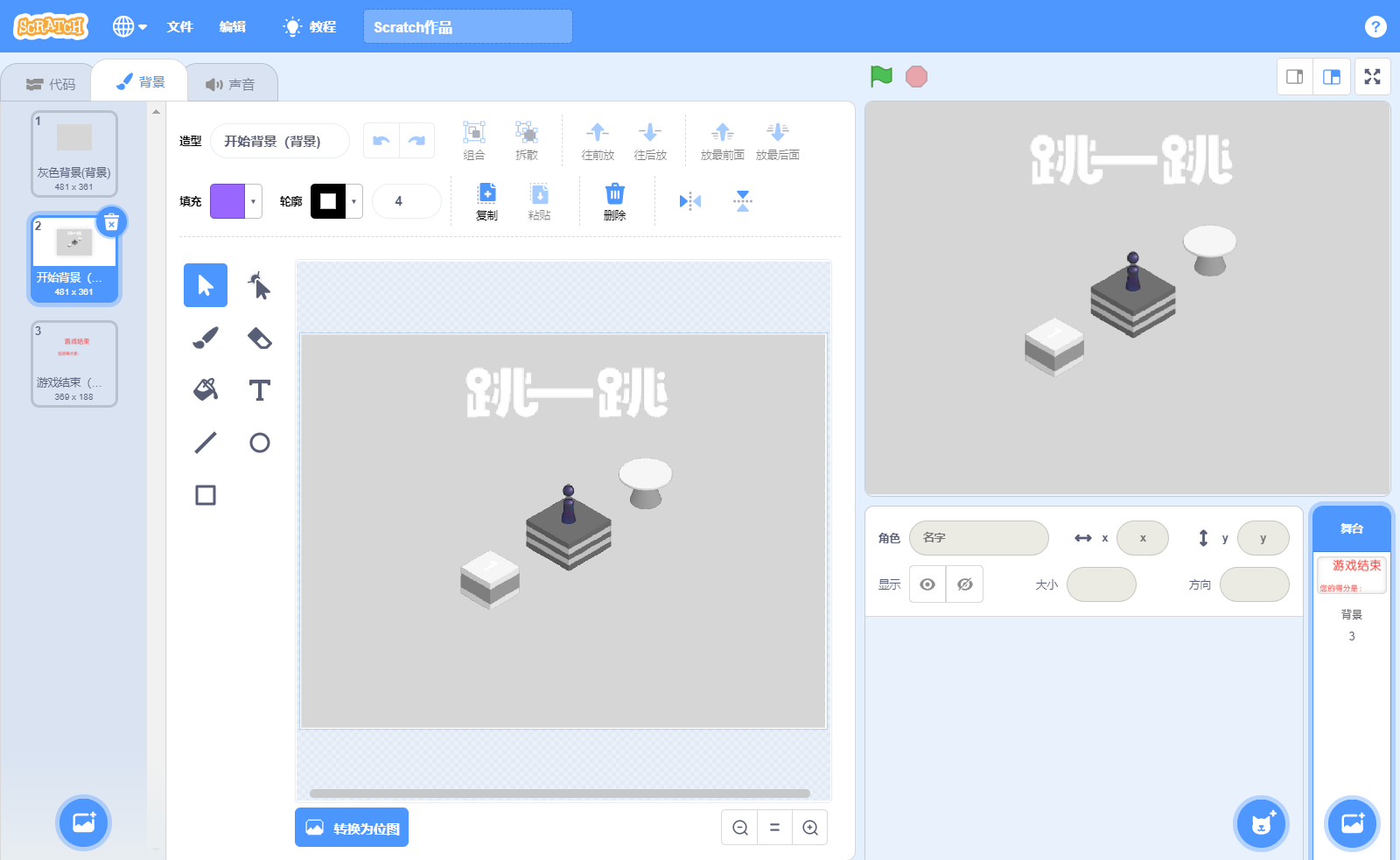Image resolution: width=1400 pixels, height=860 pixels.
Task: Select the Text tool
Action: click(x=259, y=390)
